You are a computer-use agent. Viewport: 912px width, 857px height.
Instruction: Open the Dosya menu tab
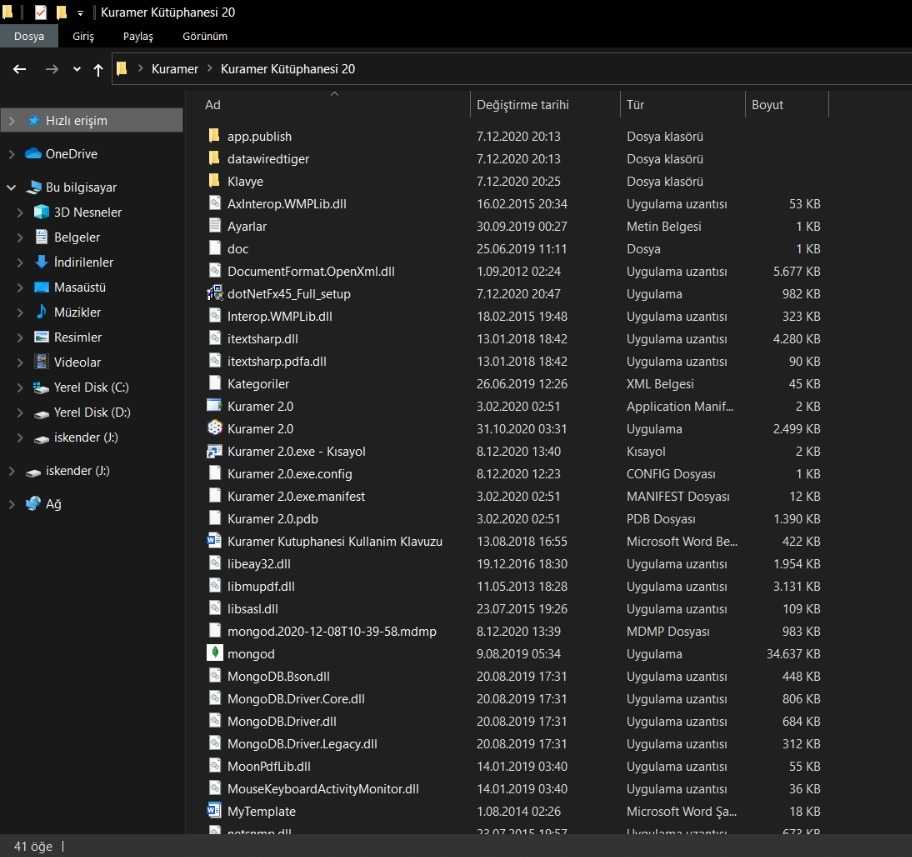29,36
